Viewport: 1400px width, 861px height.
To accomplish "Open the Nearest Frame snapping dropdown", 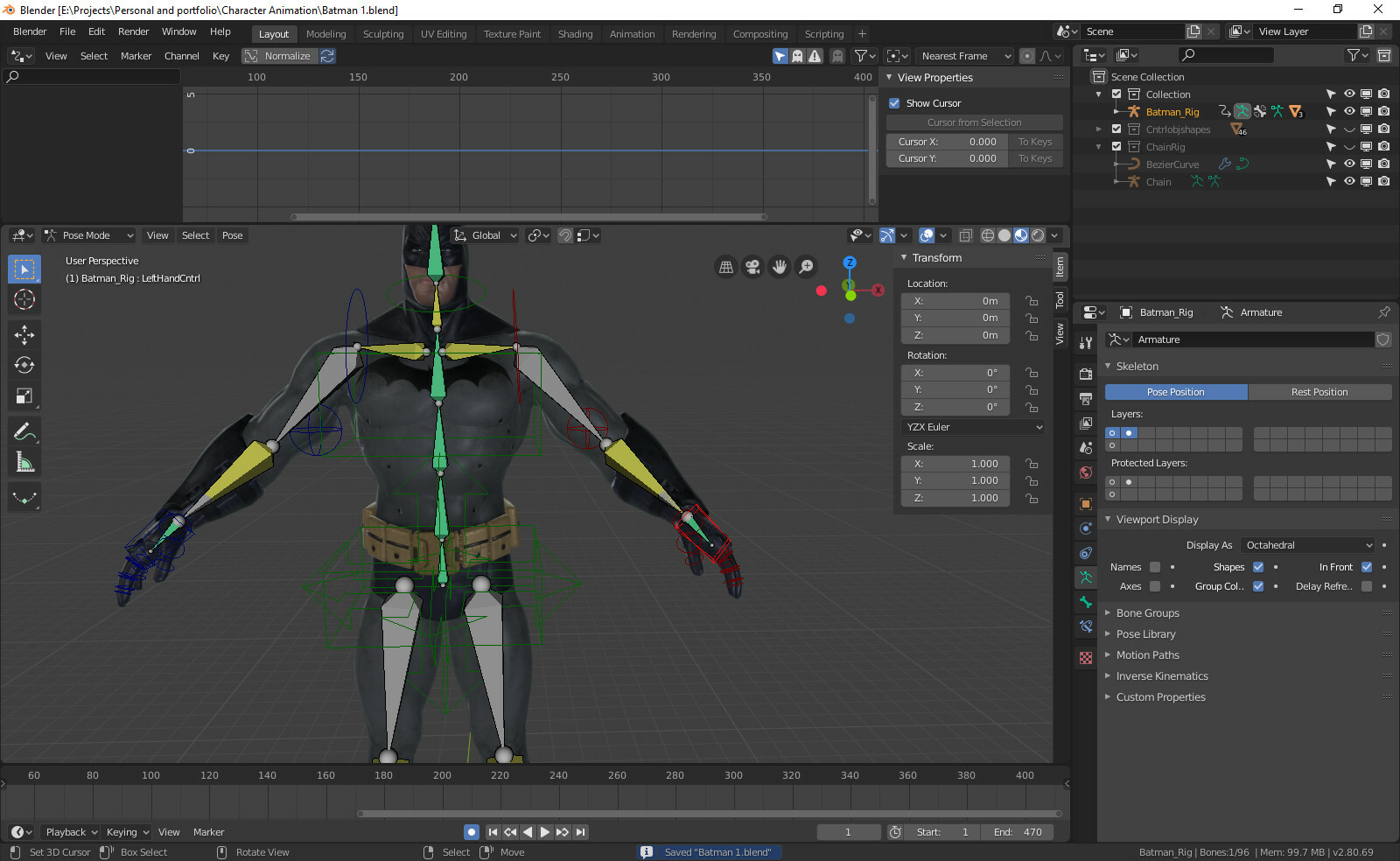I will (x=965, y=56).
